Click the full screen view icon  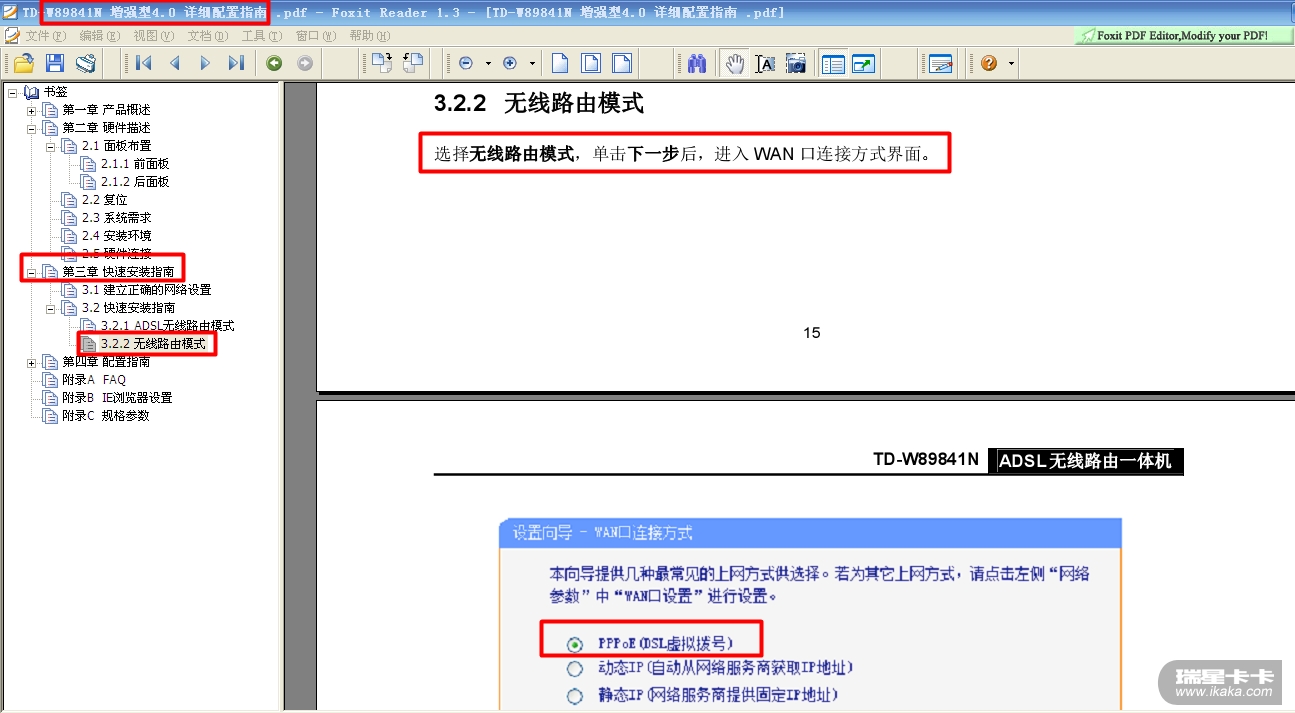[x=863, y=63]
